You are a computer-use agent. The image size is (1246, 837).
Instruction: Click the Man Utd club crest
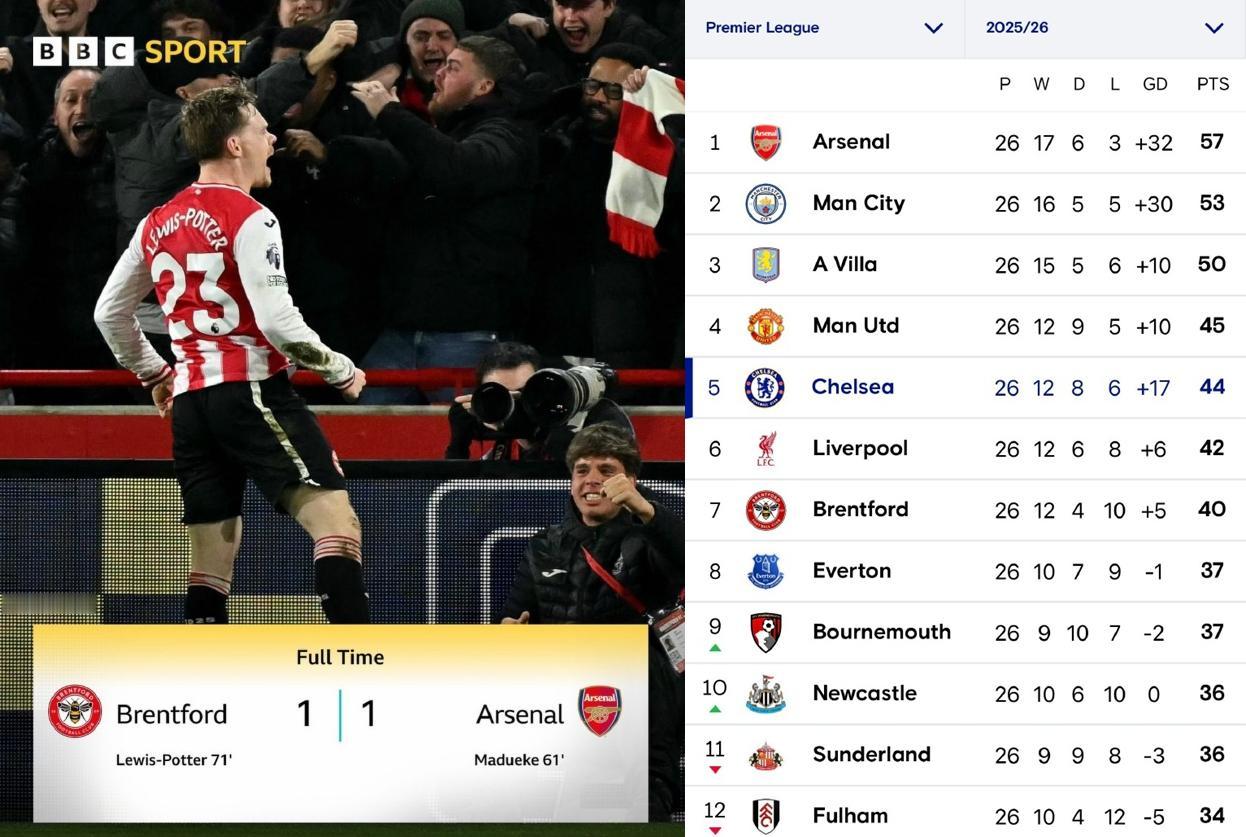(765, 327)
